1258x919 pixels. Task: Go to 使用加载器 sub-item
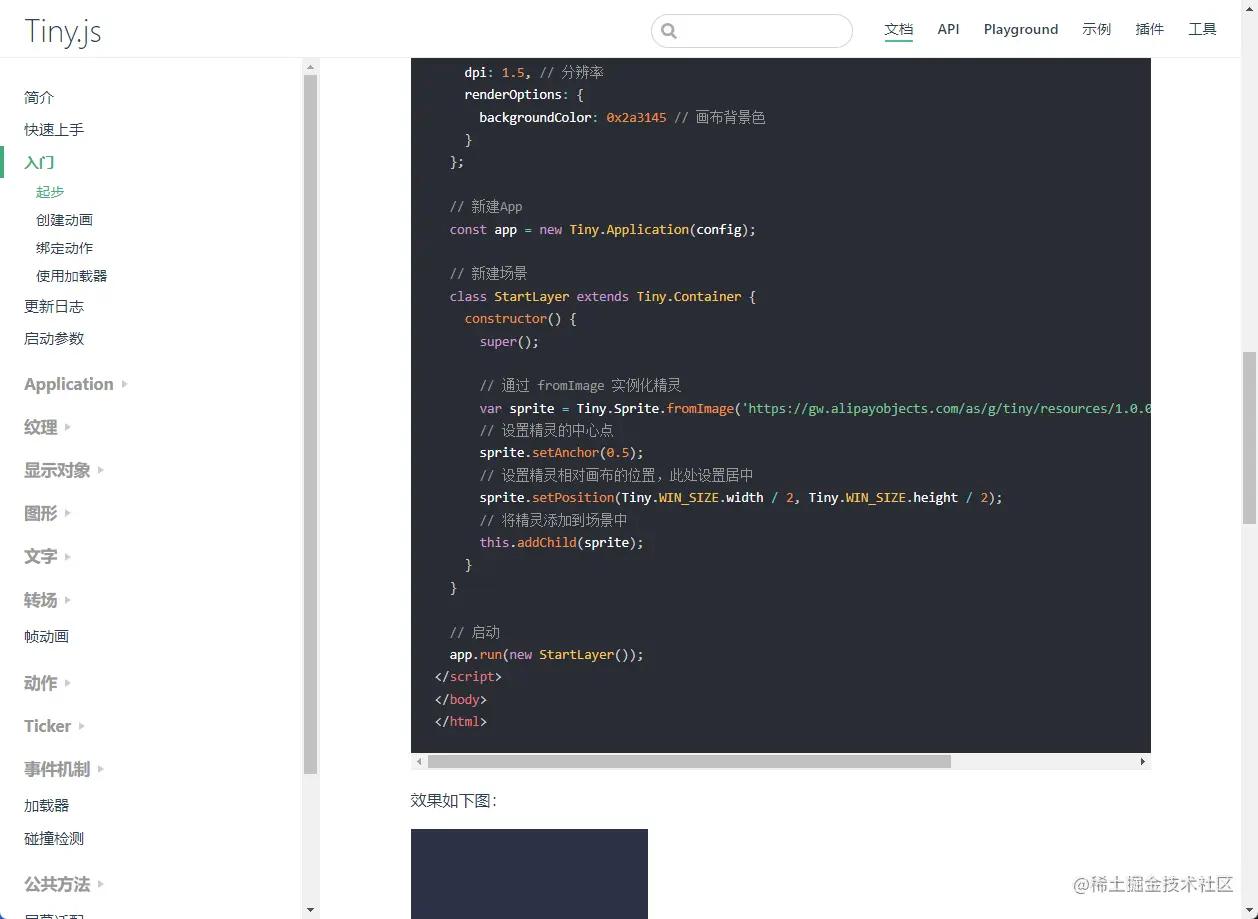pyautogui.click(x=71, y=275)
